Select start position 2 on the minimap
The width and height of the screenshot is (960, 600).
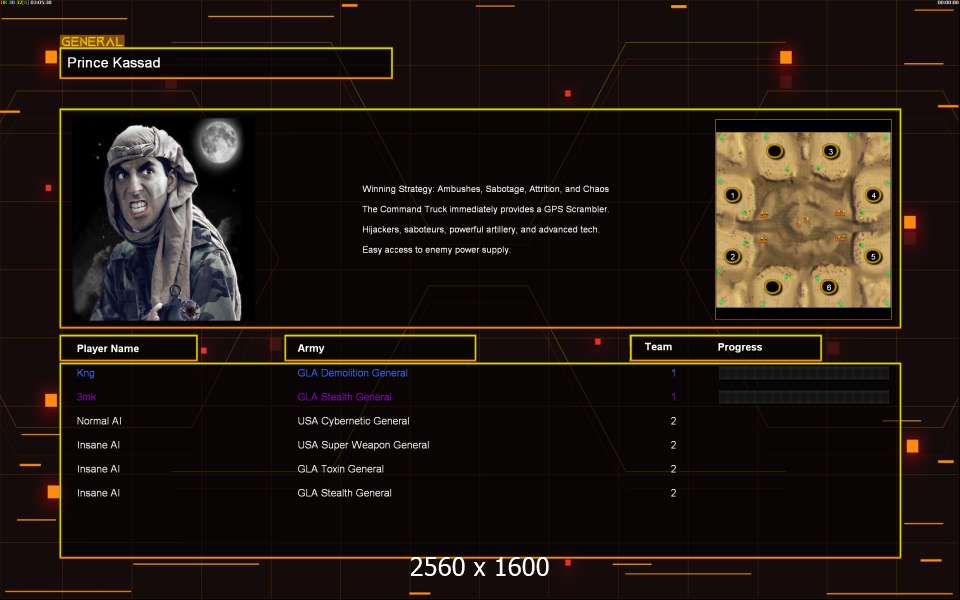[733, 257]
